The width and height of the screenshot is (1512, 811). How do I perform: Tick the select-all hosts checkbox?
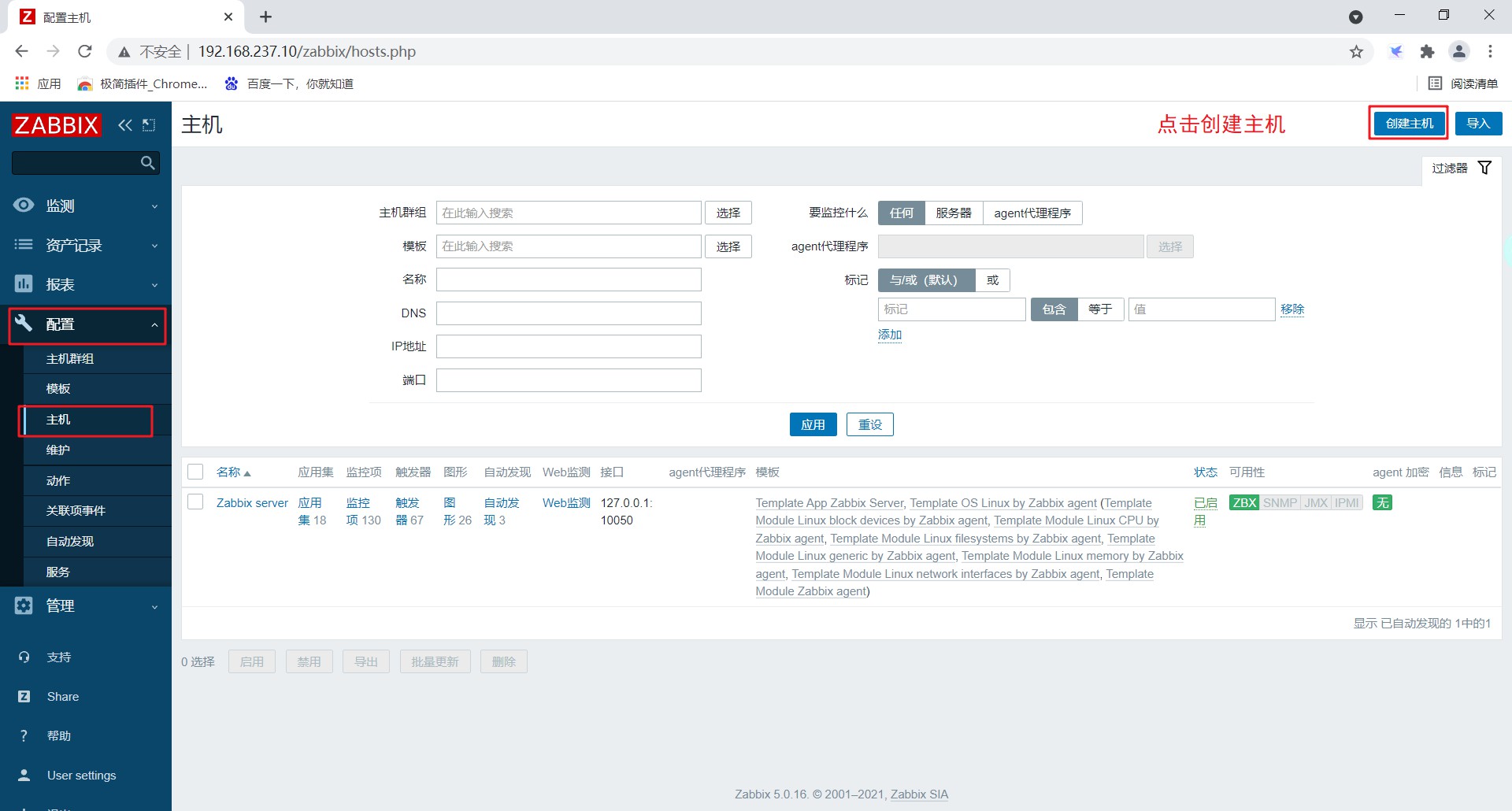tap(195, 472)
